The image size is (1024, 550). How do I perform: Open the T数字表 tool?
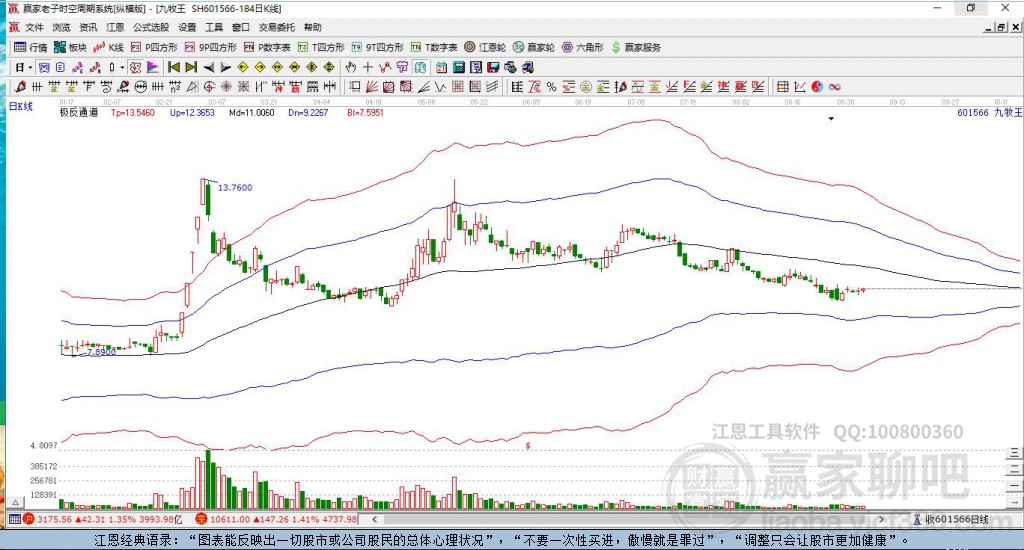pyautogui.click(x=434, y=47)
